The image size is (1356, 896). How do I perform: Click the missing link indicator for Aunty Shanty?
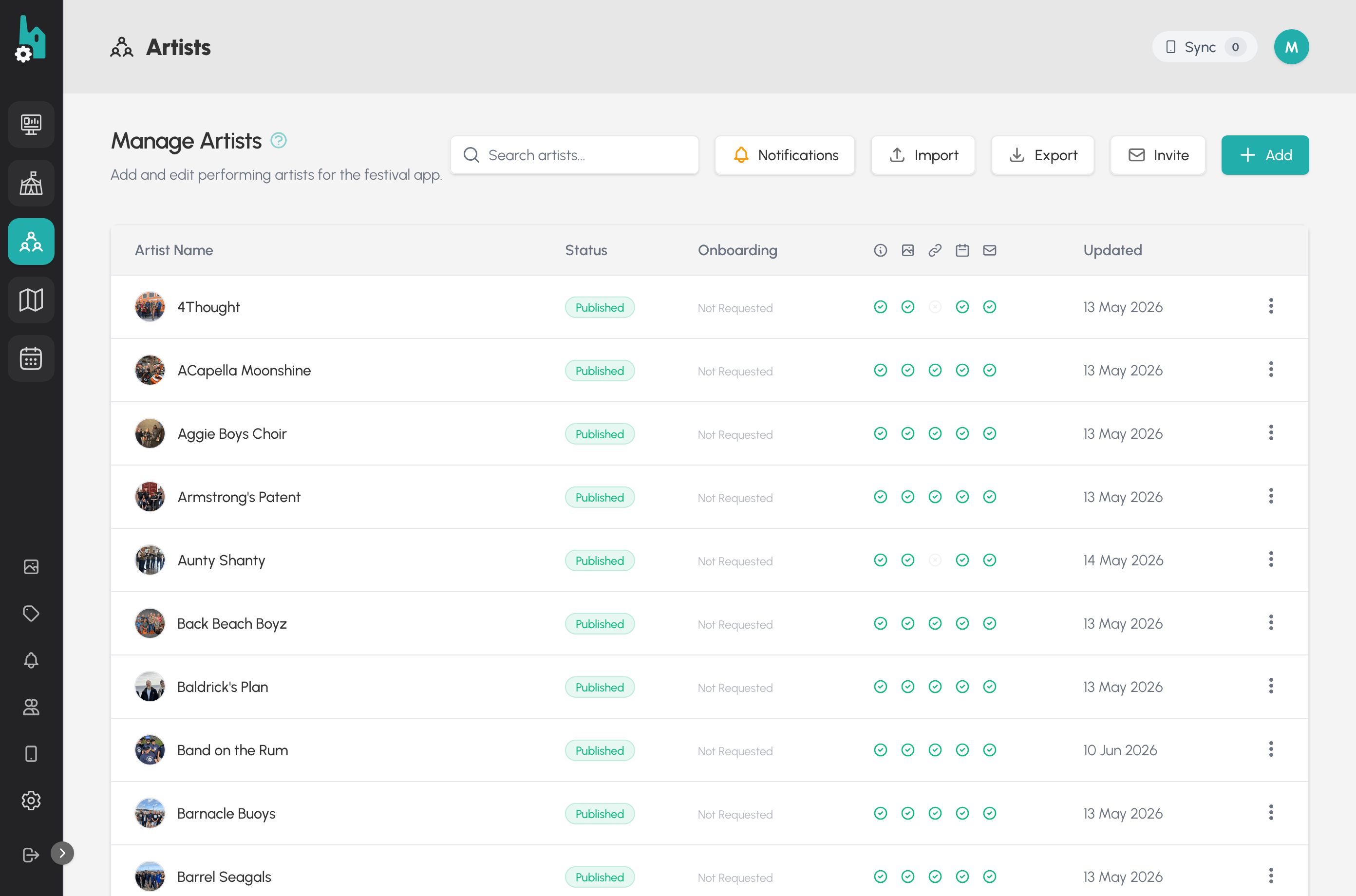tap(935, 560)
